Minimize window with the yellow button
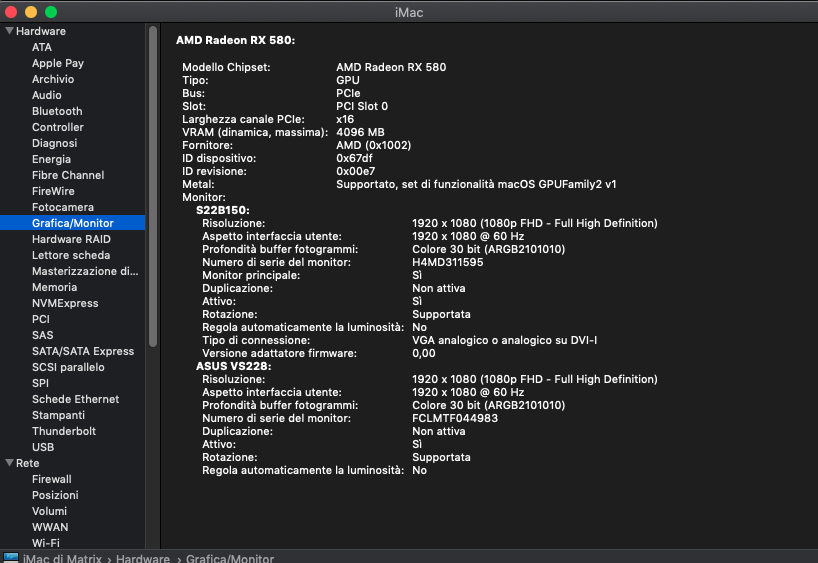Image resolution: width=818 pixels, height=563 pixels. [x=31, y=11]
